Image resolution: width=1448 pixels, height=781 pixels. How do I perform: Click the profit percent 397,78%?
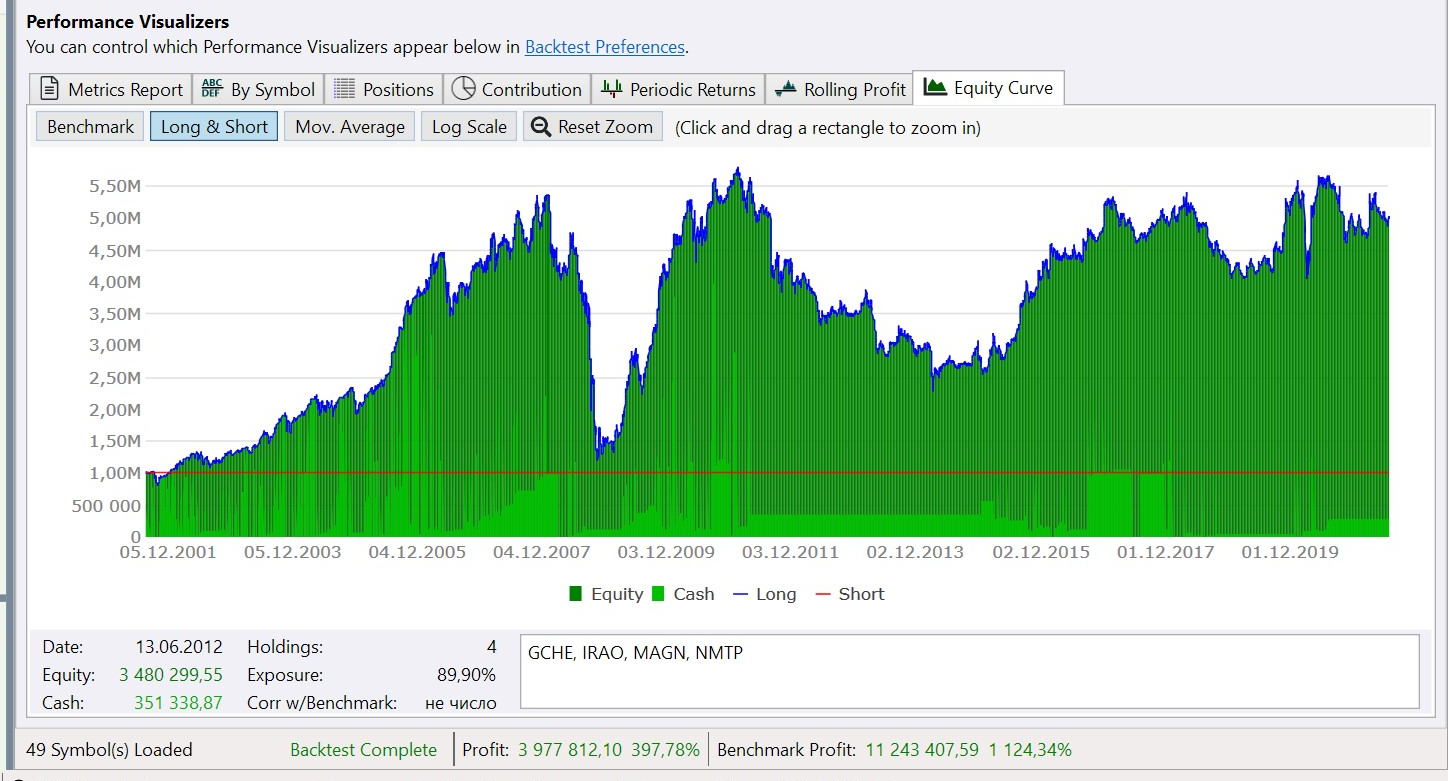coord(666,750)
